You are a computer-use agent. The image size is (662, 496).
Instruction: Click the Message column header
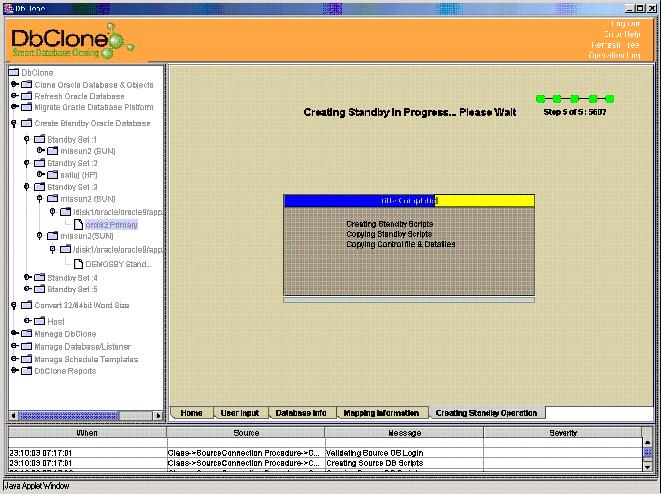404,433
